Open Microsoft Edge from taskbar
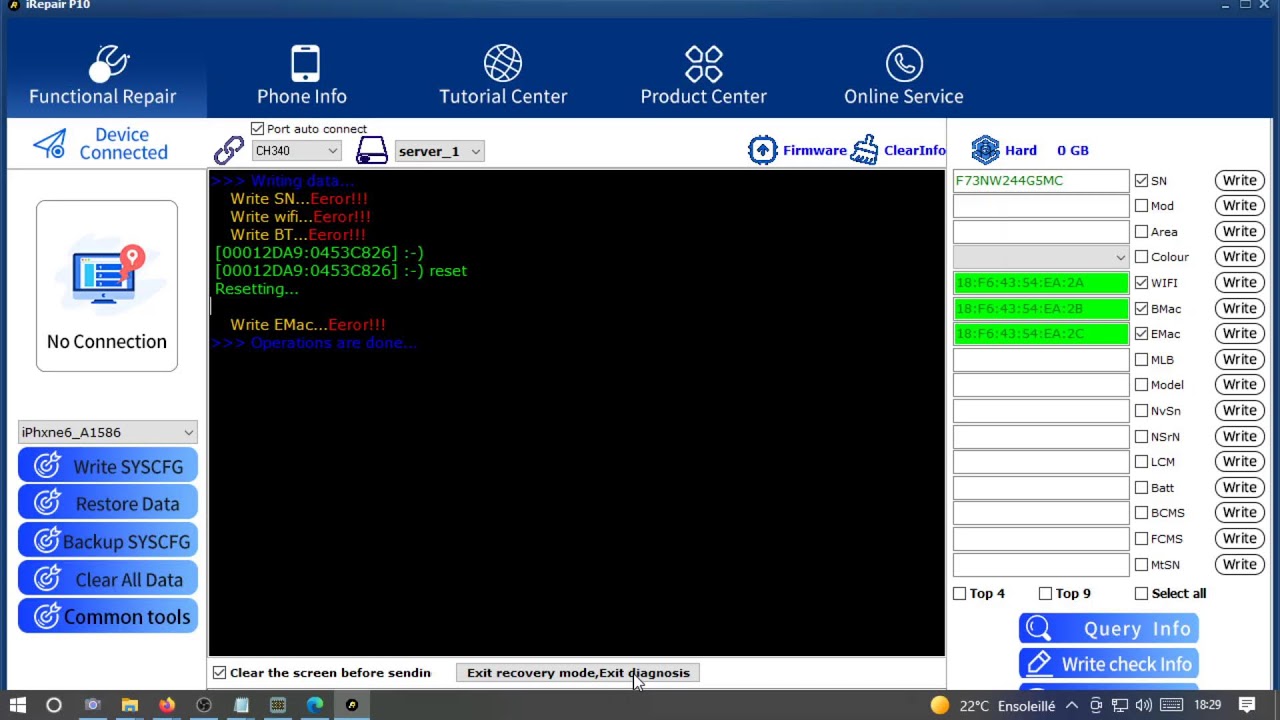The height and width of the screenshot is (720, 1280). pos(315,705)
